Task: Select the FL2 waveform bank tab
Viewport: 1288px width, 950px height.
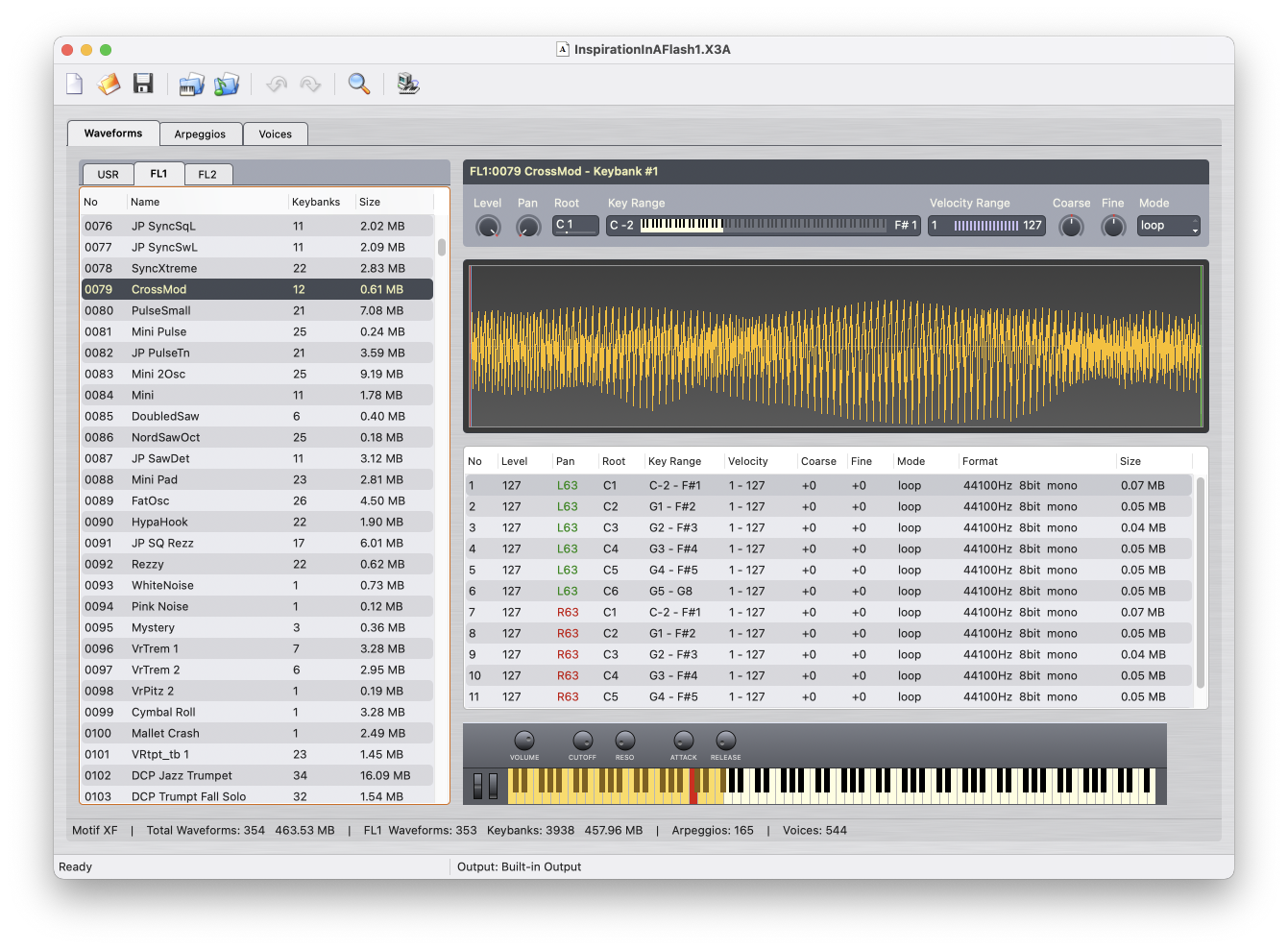Action: (x=207, y=175)
